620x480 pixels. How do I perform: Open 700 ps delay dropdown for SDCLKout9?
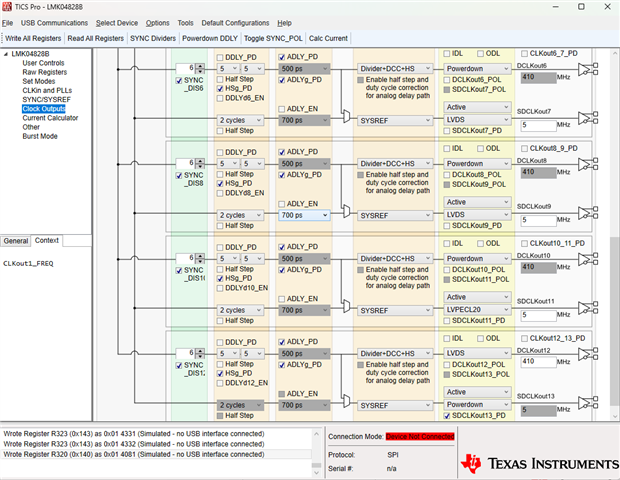(304, 215)
